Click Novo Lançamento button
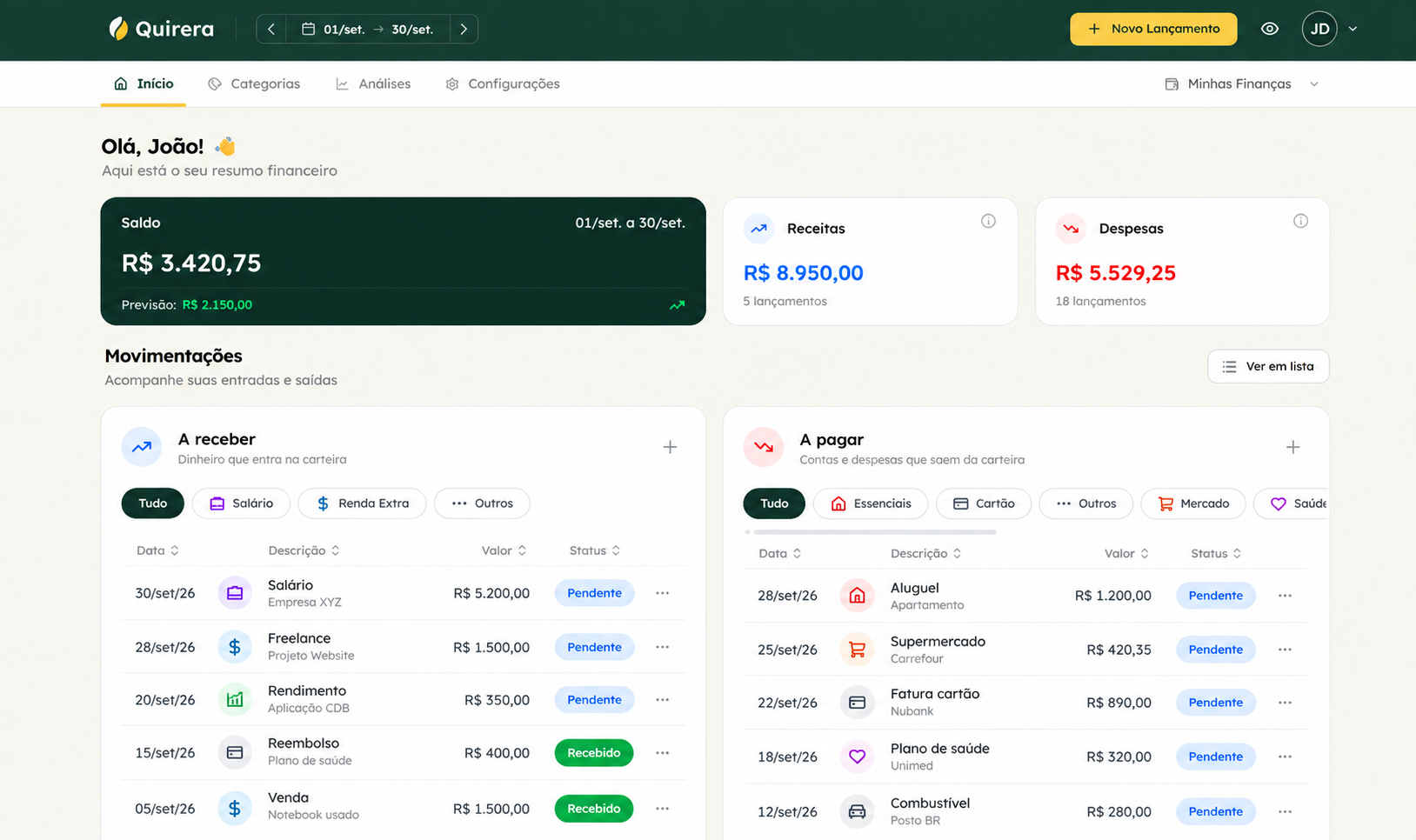The image size is (1416, 840). [1153, 29]
